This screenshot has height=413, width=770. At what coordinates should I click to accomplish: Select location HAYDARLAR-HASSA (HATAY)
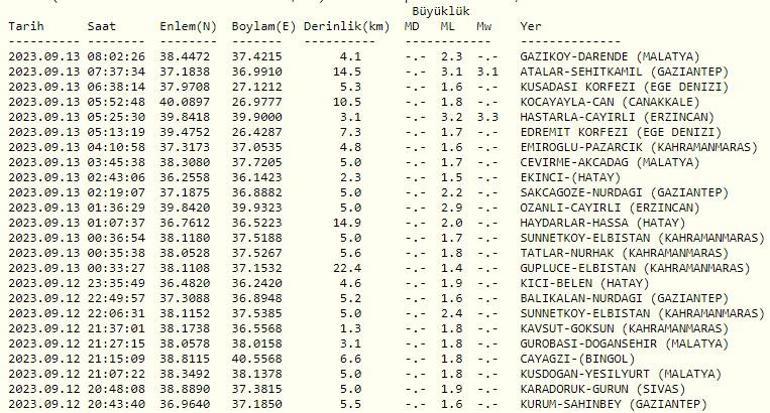pyautogui.click(x=603, y=223)
